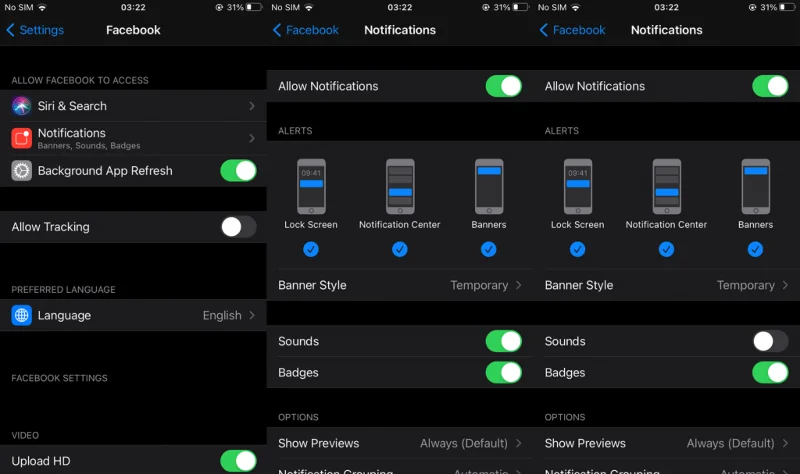Tap battery icon in Facebook screen status bar
The width and height of the screenshot is (800, 474).
254,7
